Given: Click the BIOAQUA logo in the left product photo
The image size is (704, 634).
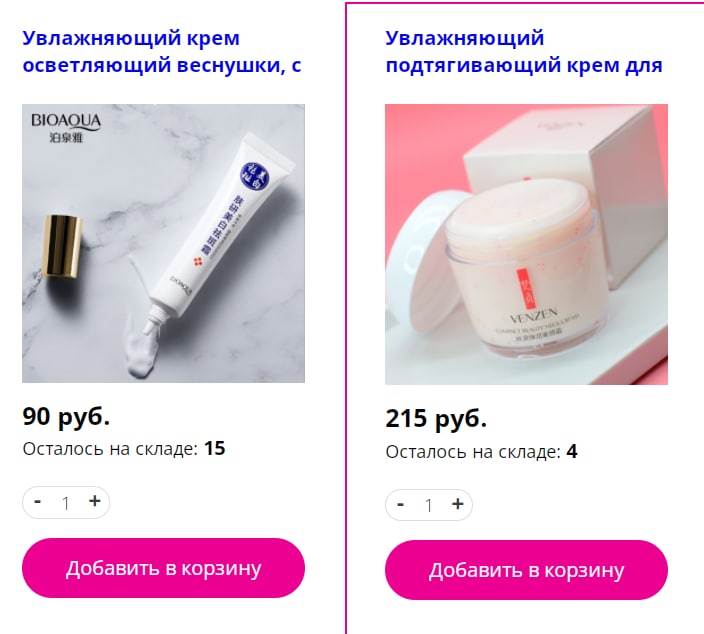Looking at the screenshot, I should point(66,127).
